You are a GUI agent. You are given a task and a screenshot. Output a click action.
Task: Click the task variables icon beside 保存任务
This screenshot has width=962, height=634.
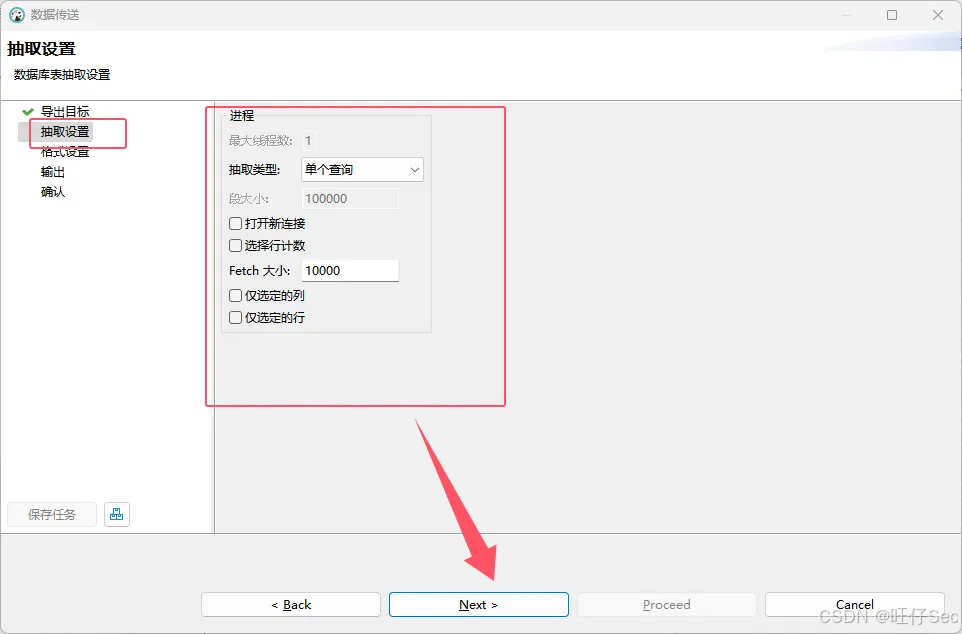click(x=117, y=514)
